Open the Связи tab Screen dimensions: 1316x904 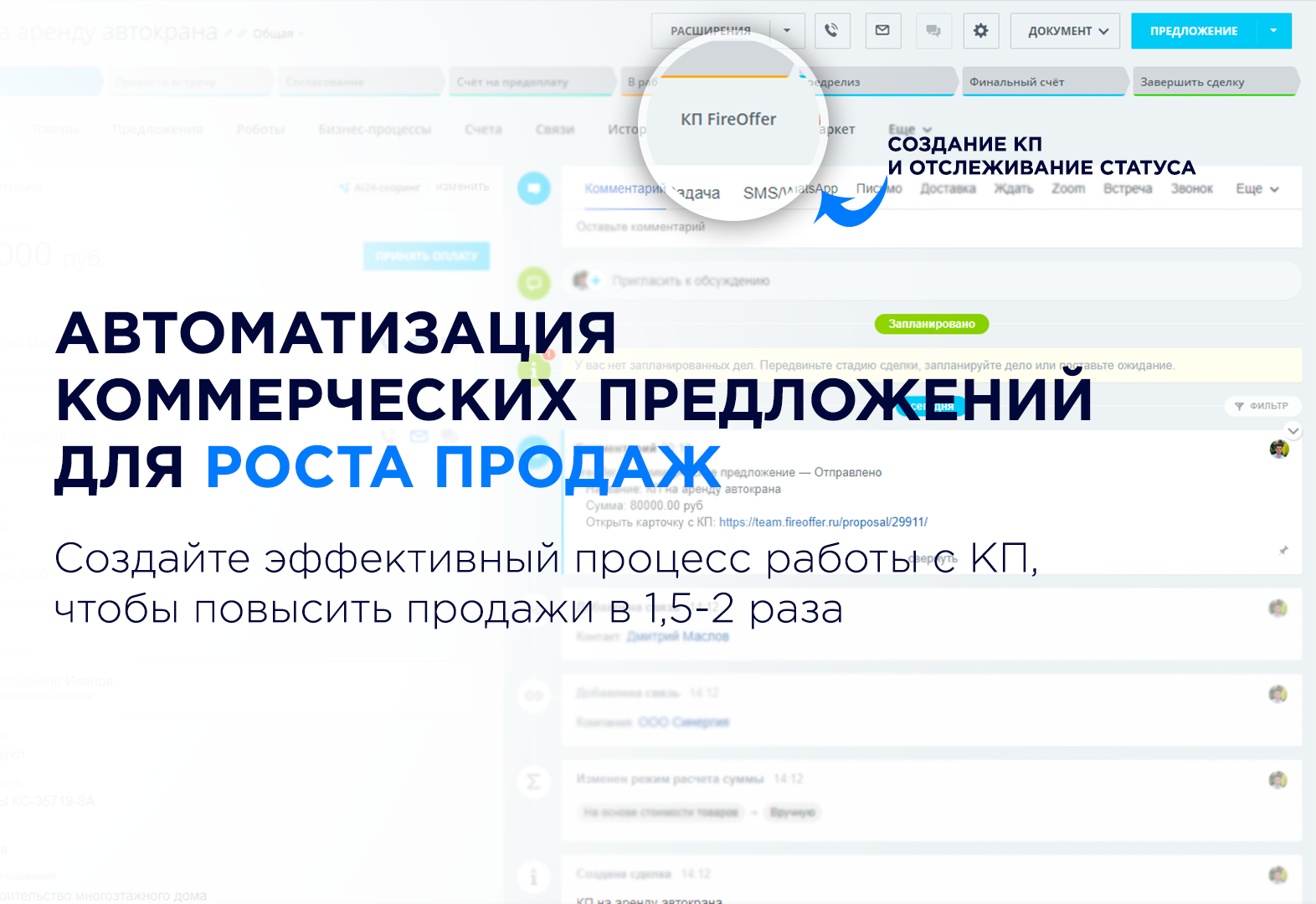(x=554, y=130)
